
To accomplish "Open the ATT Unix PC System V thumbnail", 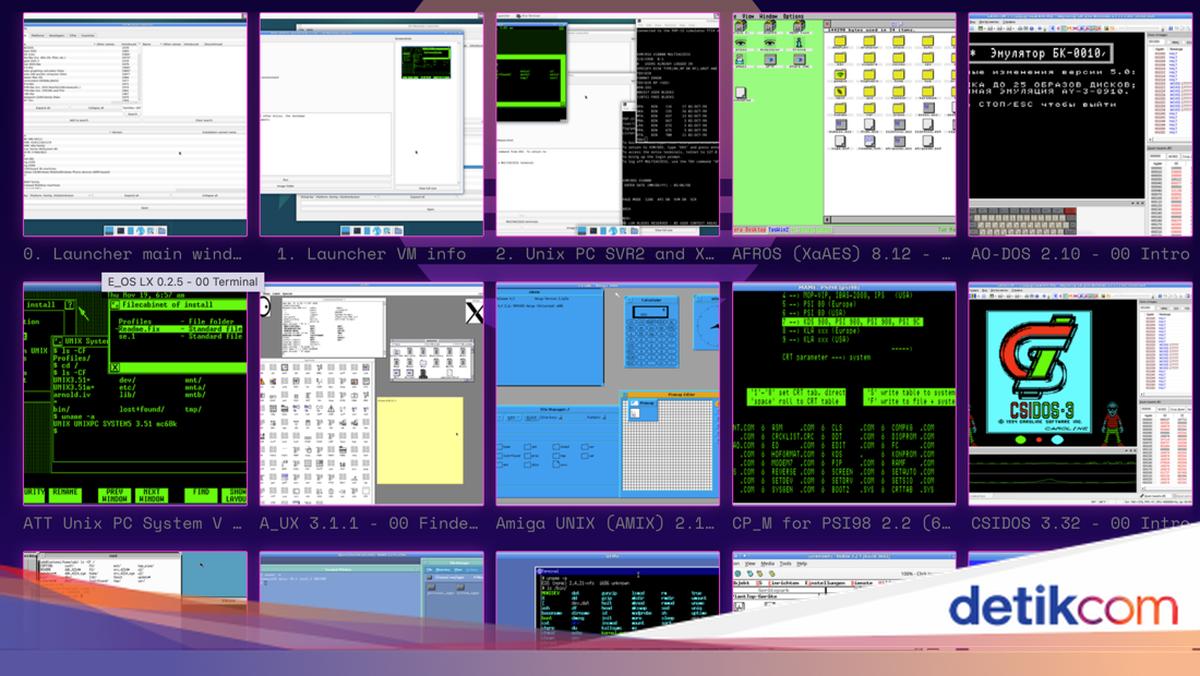I will 135,394.
